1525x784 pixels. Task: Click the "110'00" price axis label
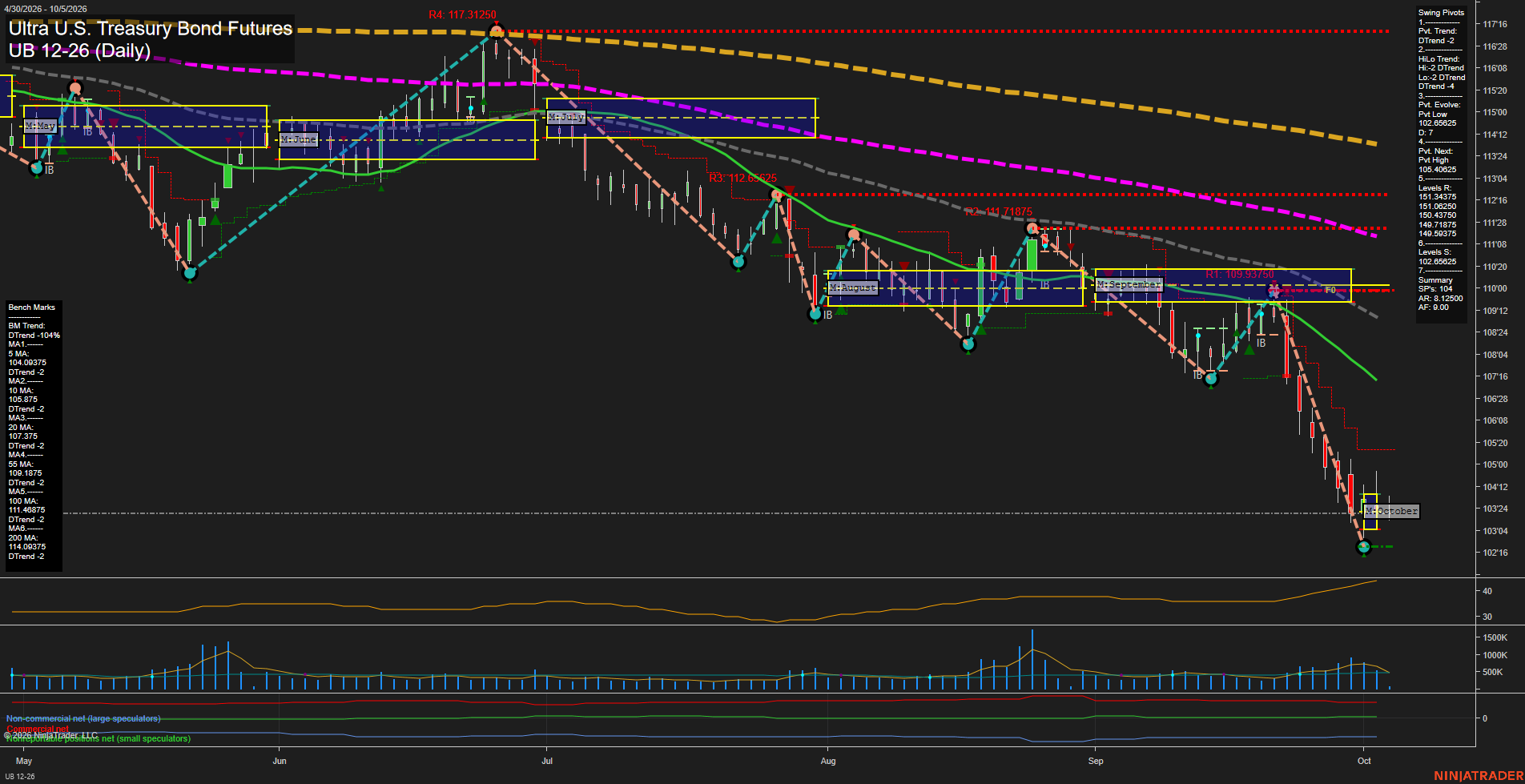[x=1495, y=288]
